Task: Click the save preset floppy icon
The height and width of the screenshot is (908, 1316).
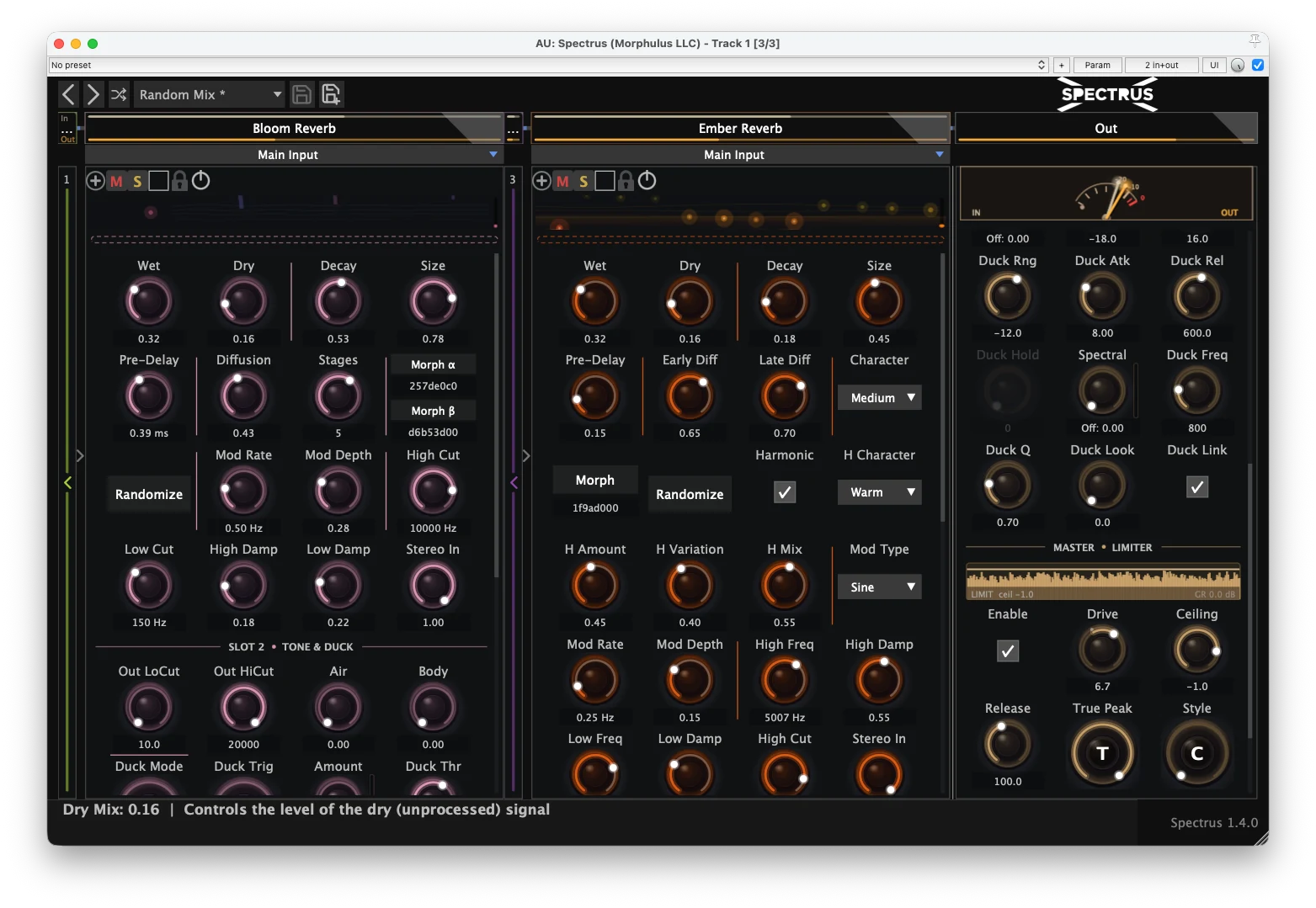Action: pyautogui.click(x=301, y=94)
